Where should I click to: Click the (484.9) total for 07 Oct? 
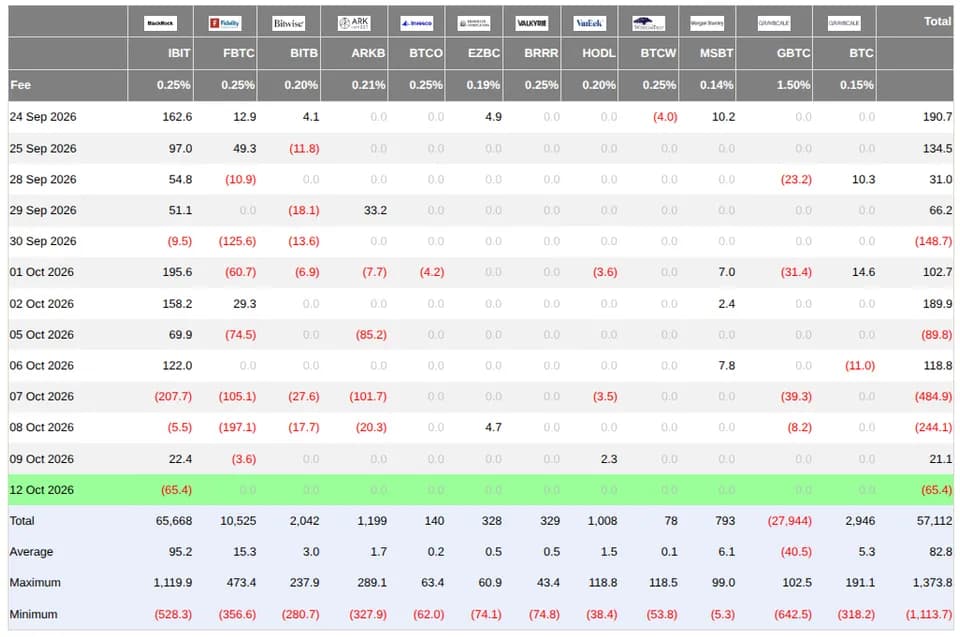(x=934, y=396)
